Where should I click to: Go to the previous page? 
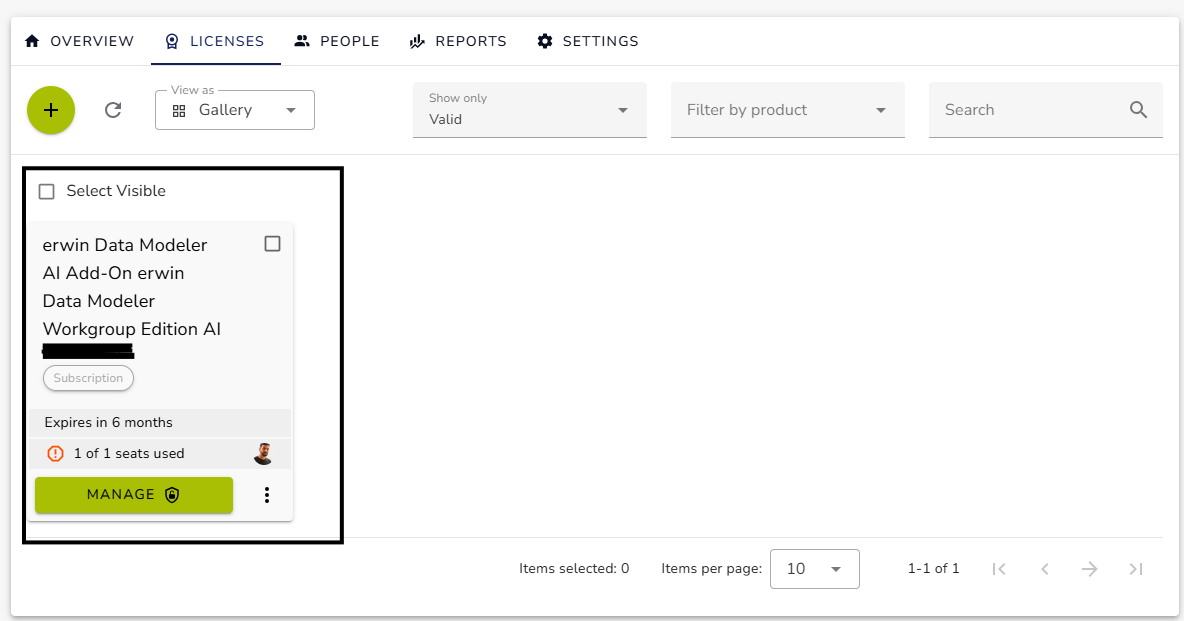point(1045,569)
